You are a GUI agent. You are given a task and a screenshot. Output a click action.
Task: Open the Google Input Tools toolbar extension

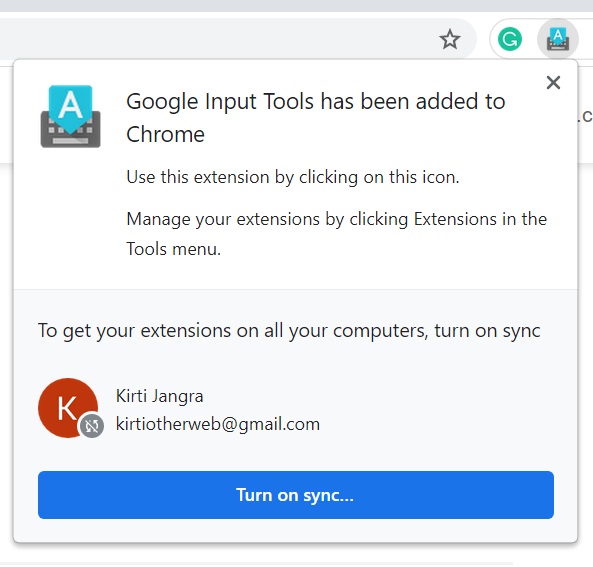click(x=558, y=39)
